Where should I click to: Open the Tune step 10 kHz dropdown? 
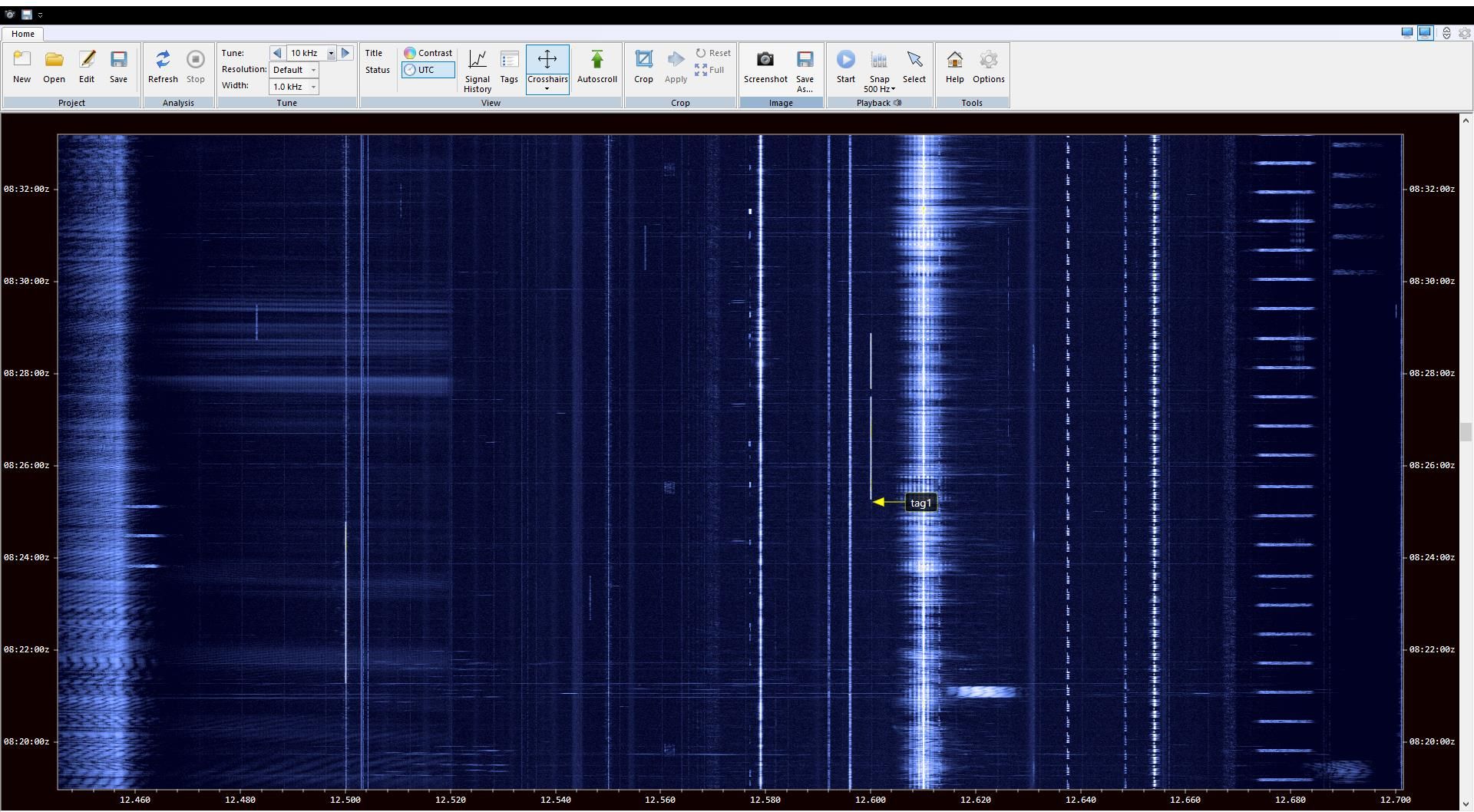tap(331, 53)
